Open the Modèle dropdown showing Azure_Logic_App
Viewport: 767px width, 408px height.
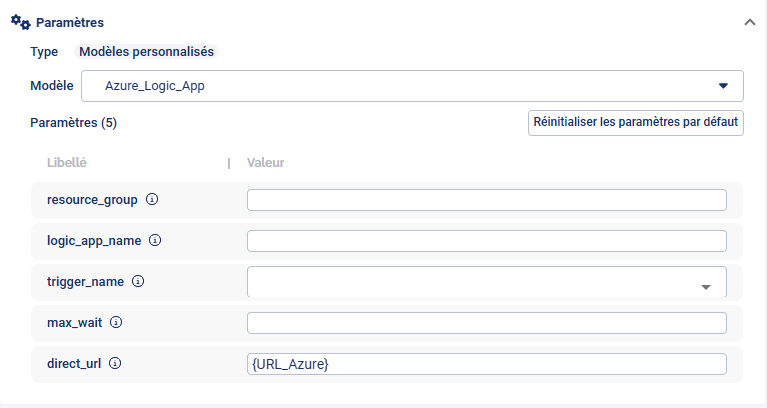[412, 86]
